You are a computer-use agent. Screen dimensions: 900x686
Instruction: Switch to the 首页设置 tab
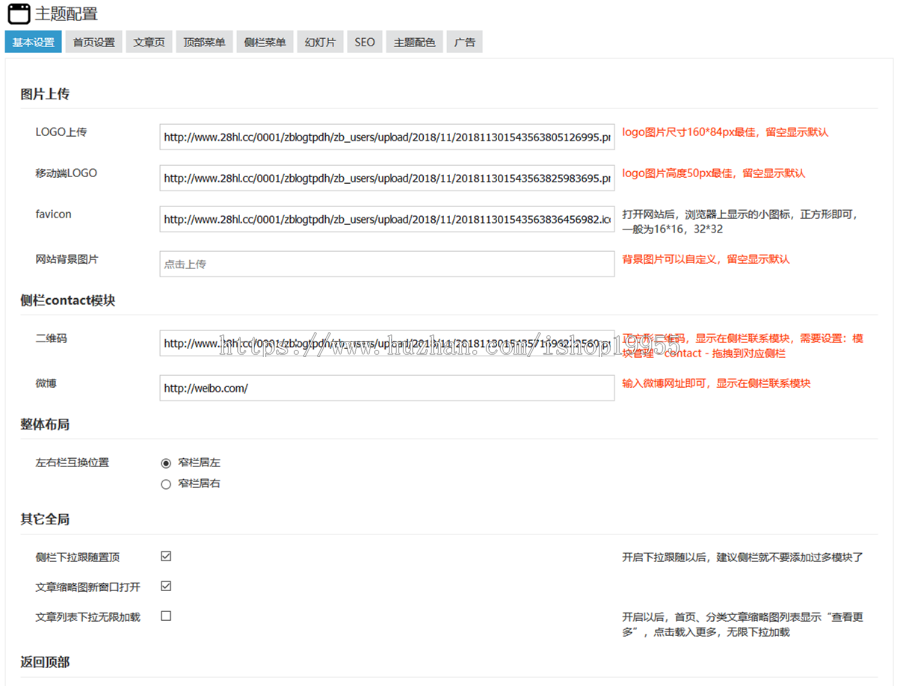[94, 42]
